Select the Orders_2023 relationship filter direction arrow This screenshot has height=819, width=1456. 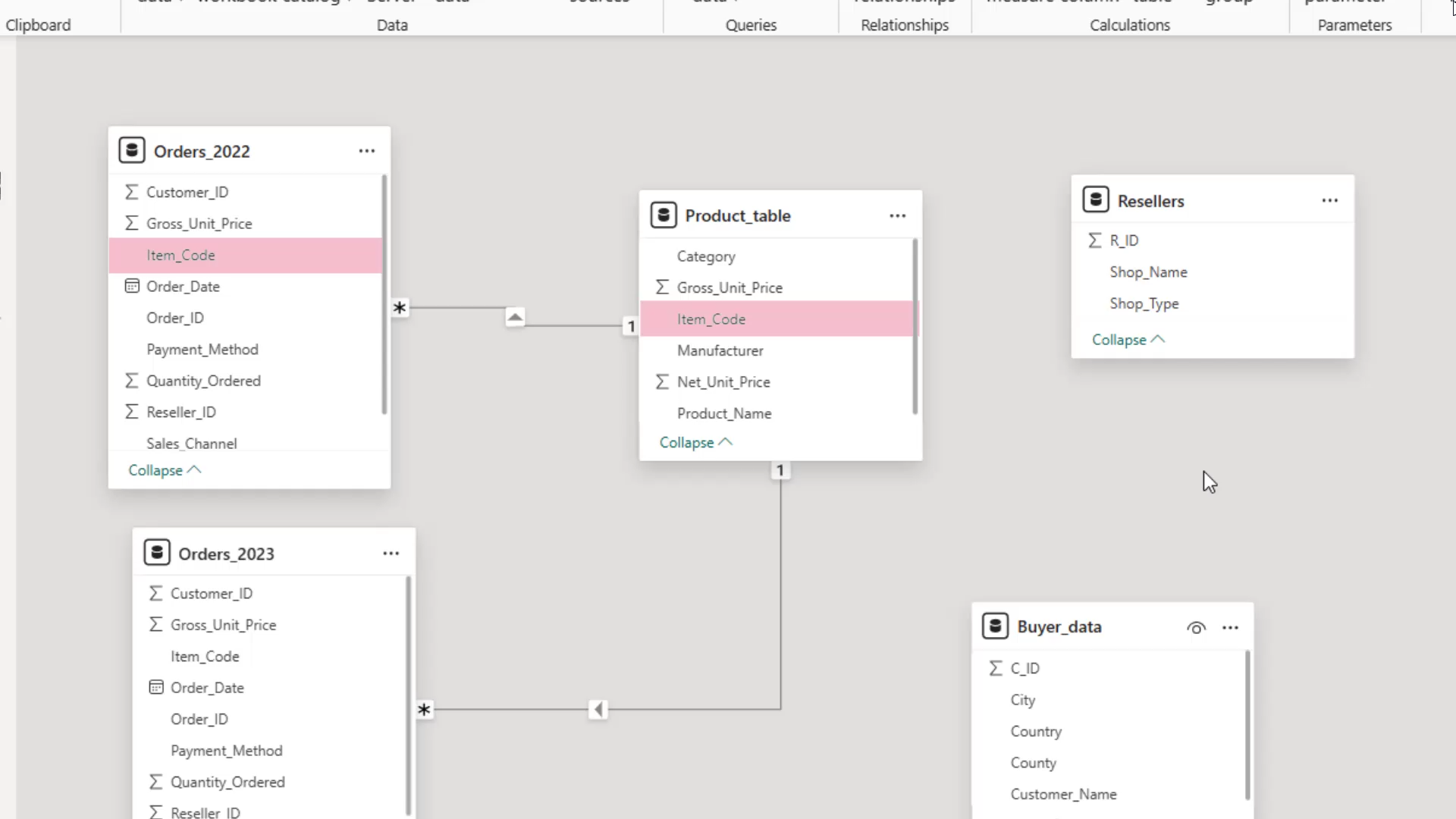(598, 710)
